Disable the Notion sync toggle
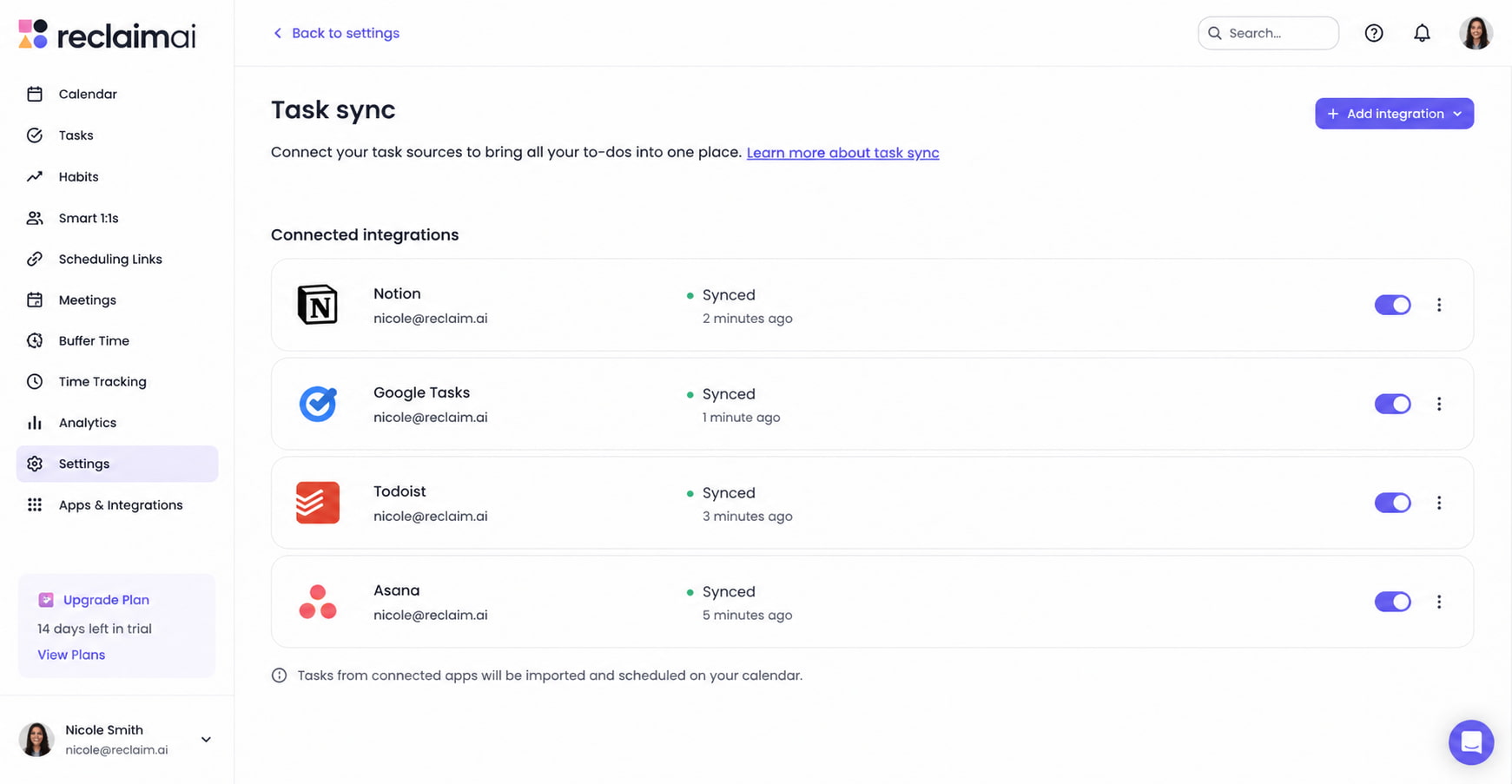This screenshot has height=784, width=1512. 1392,305
